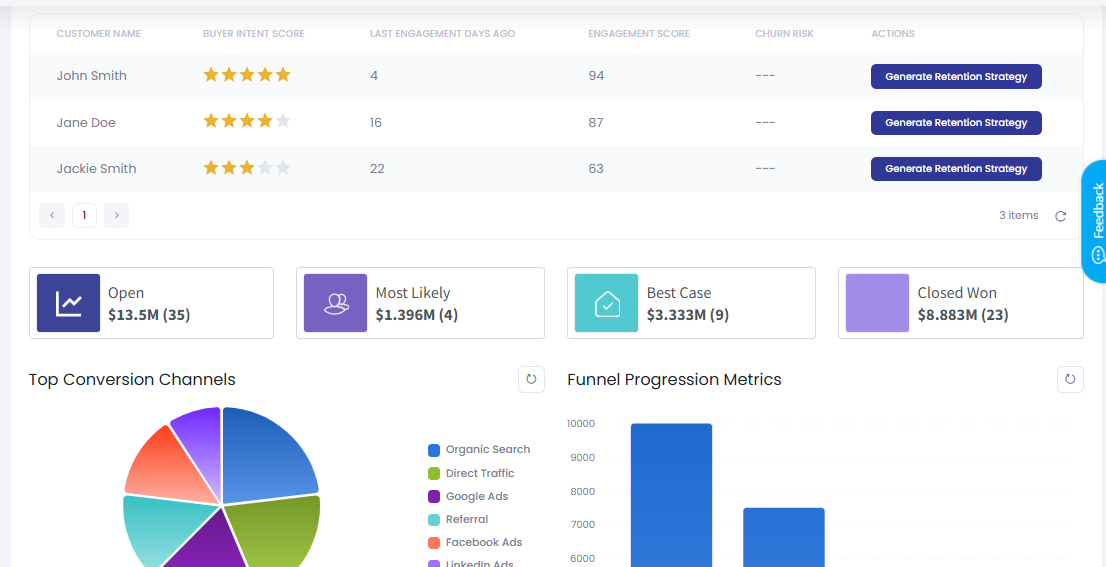Toggle Organic Search legend item
The height and width of the screenshot is (567, 1106).
pyautogui.click(x=487, y=450)
